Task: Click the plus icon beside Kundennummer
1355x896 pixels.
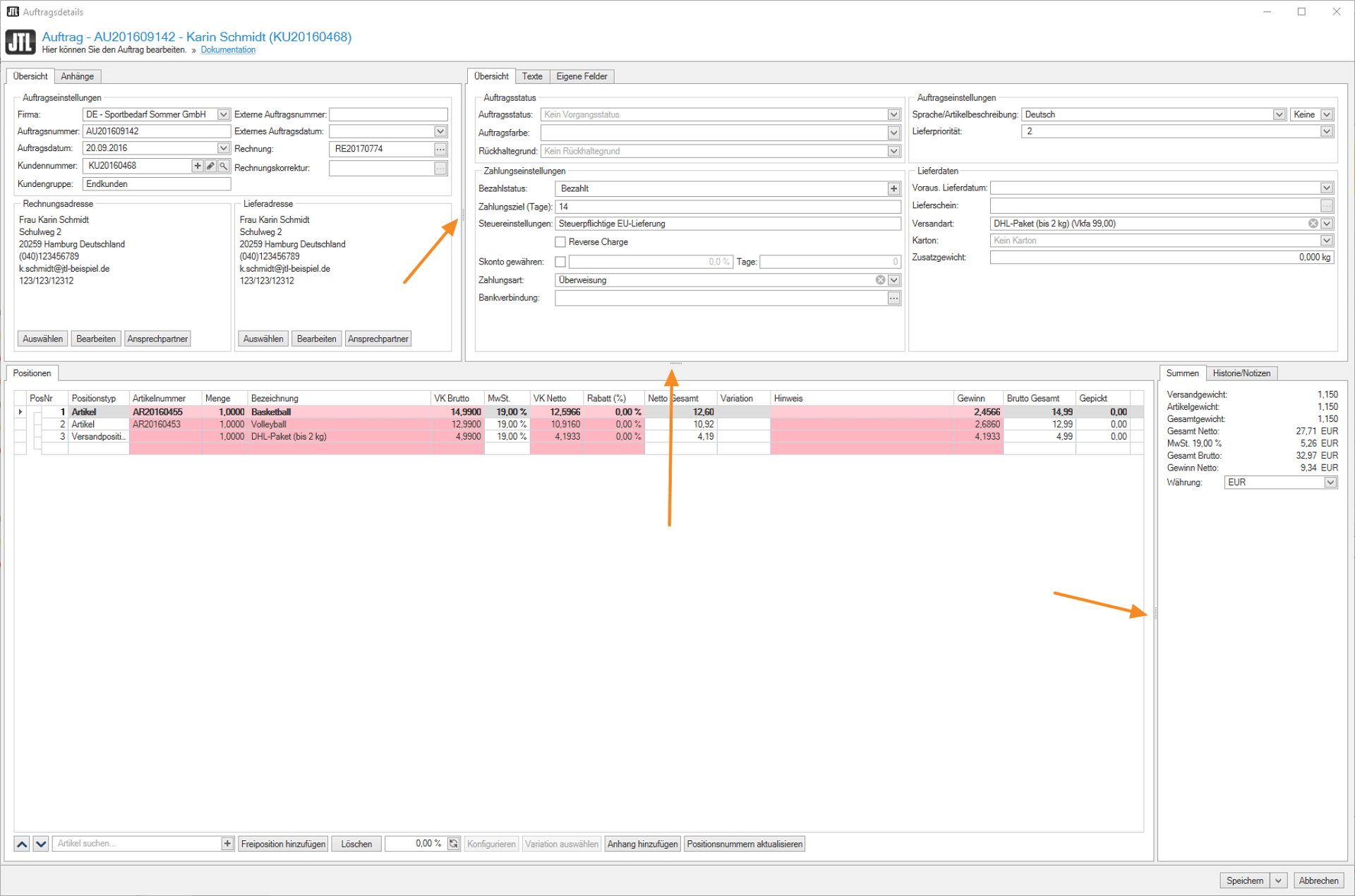Action: [198, 166]
